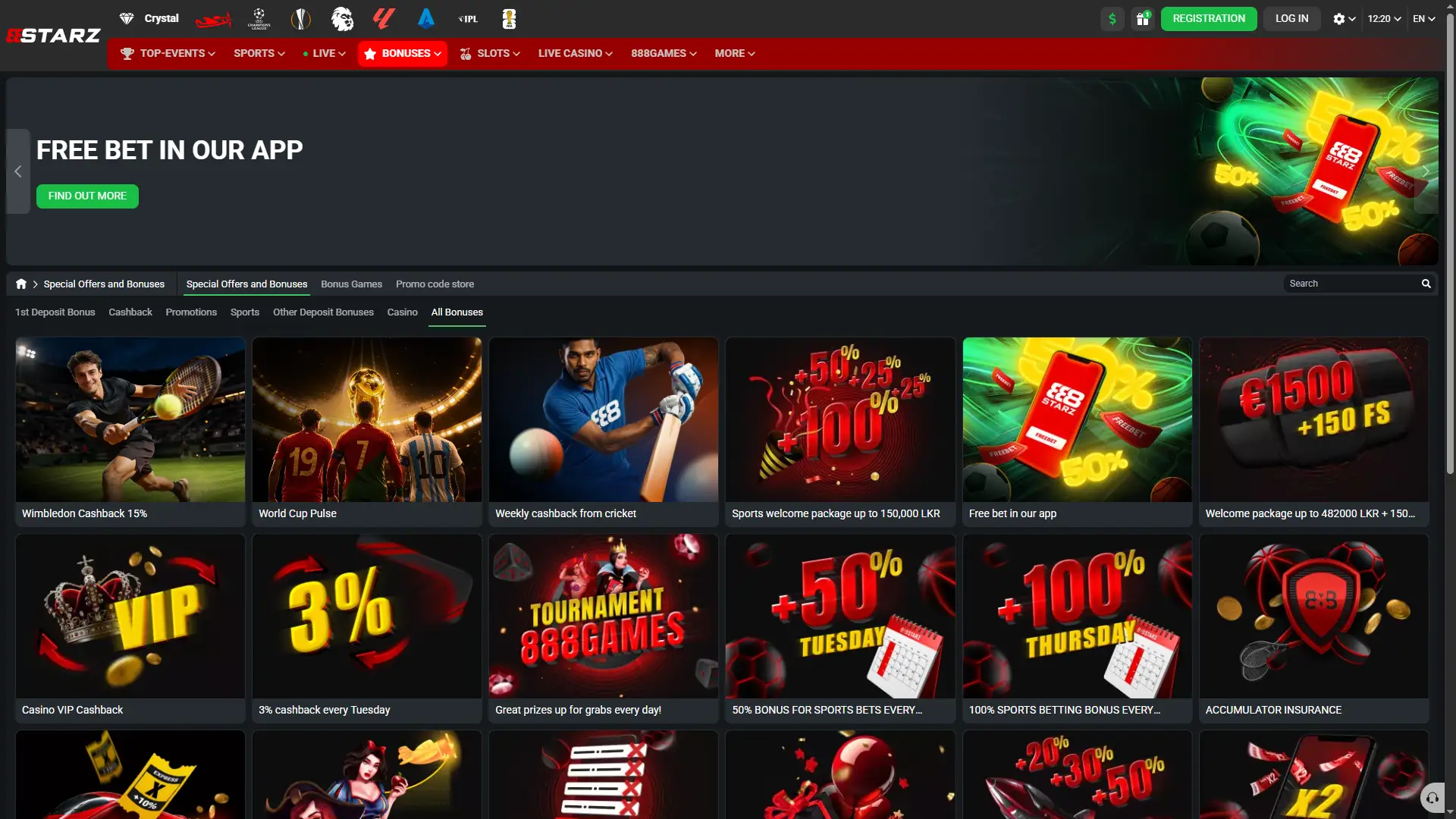The width and height of the screenshot is (1456, 819).
Task: Click the home breadcrumb icon
Action: [x=21, y=284]
